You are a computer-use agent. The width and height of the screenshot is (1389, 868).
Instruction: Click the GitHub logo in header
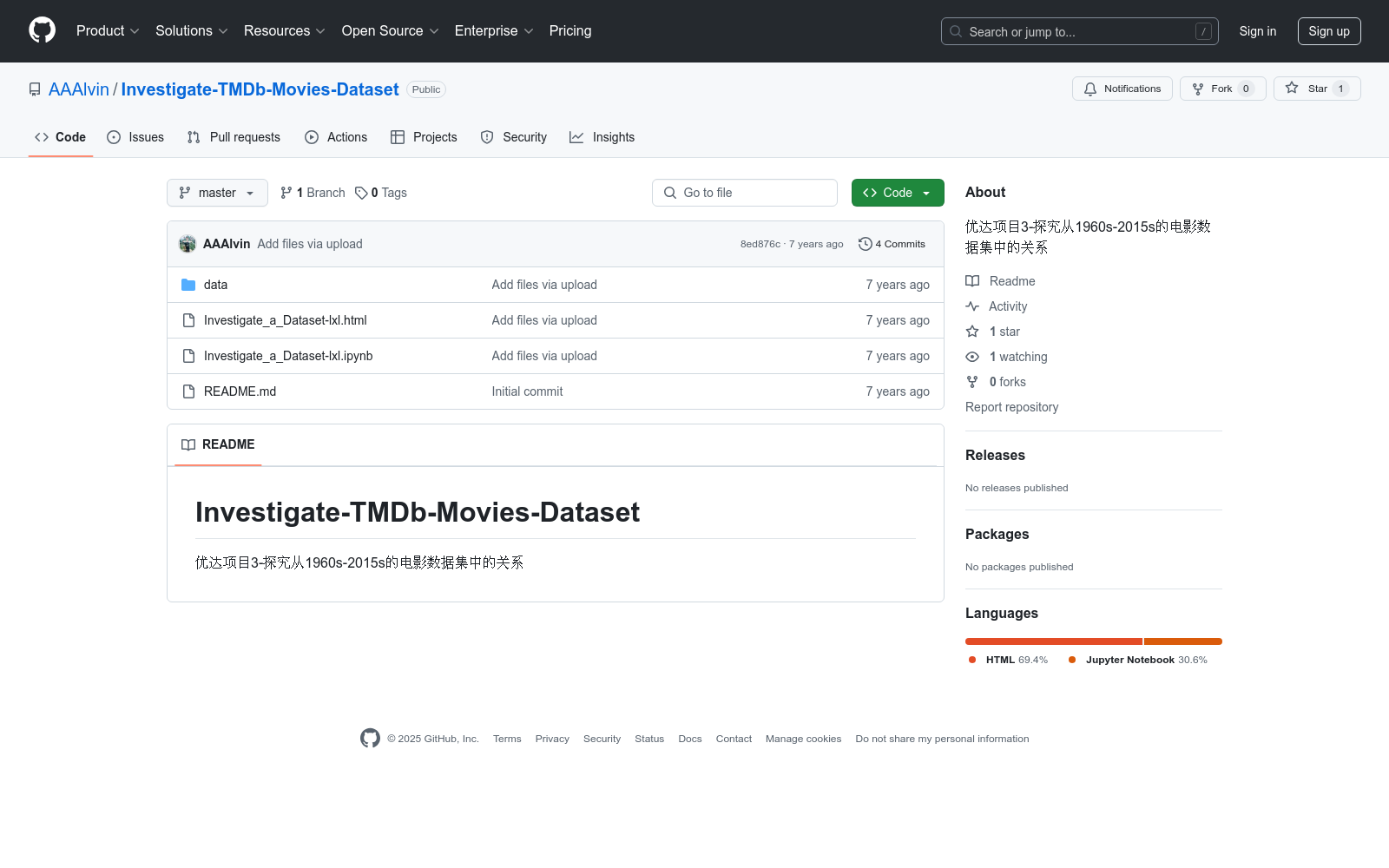click(x=42, y=30)
